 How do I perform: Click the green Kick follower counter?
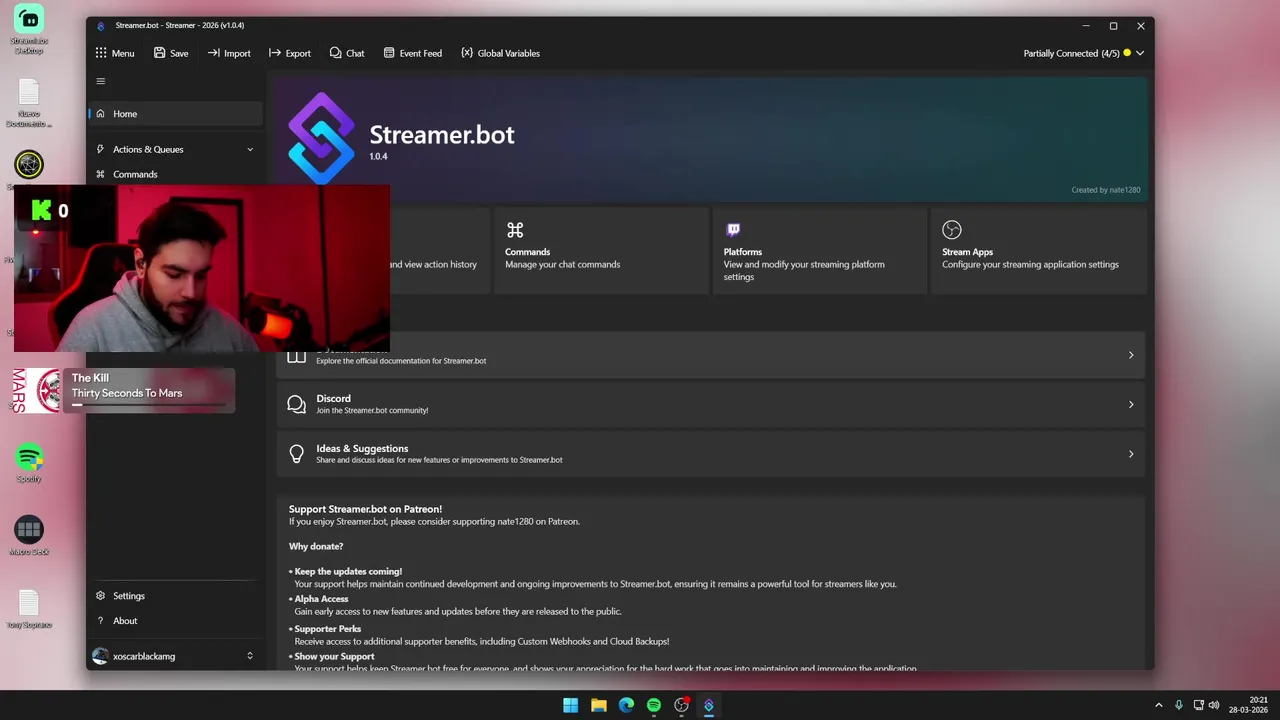[50, 210]
